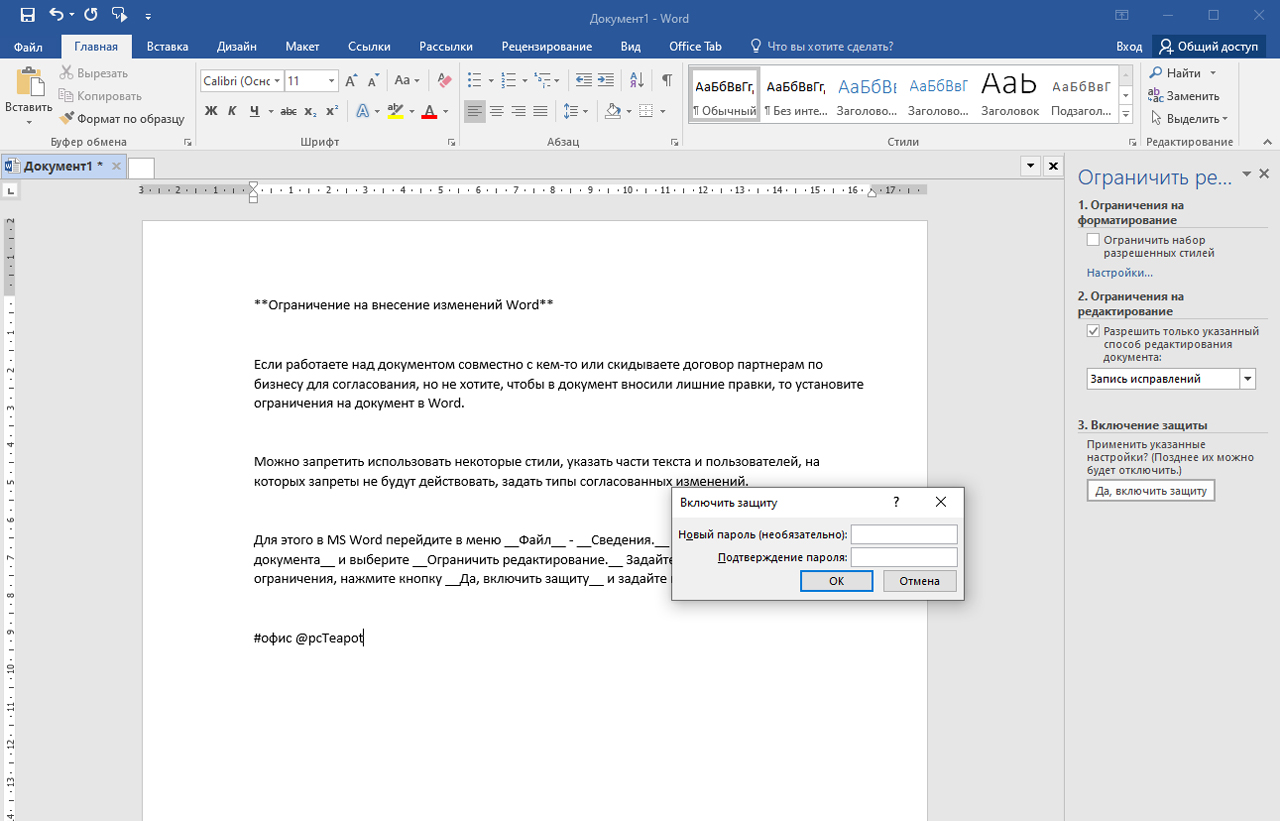Activate Format Painter (Формат по образцу)

(122, 118)
